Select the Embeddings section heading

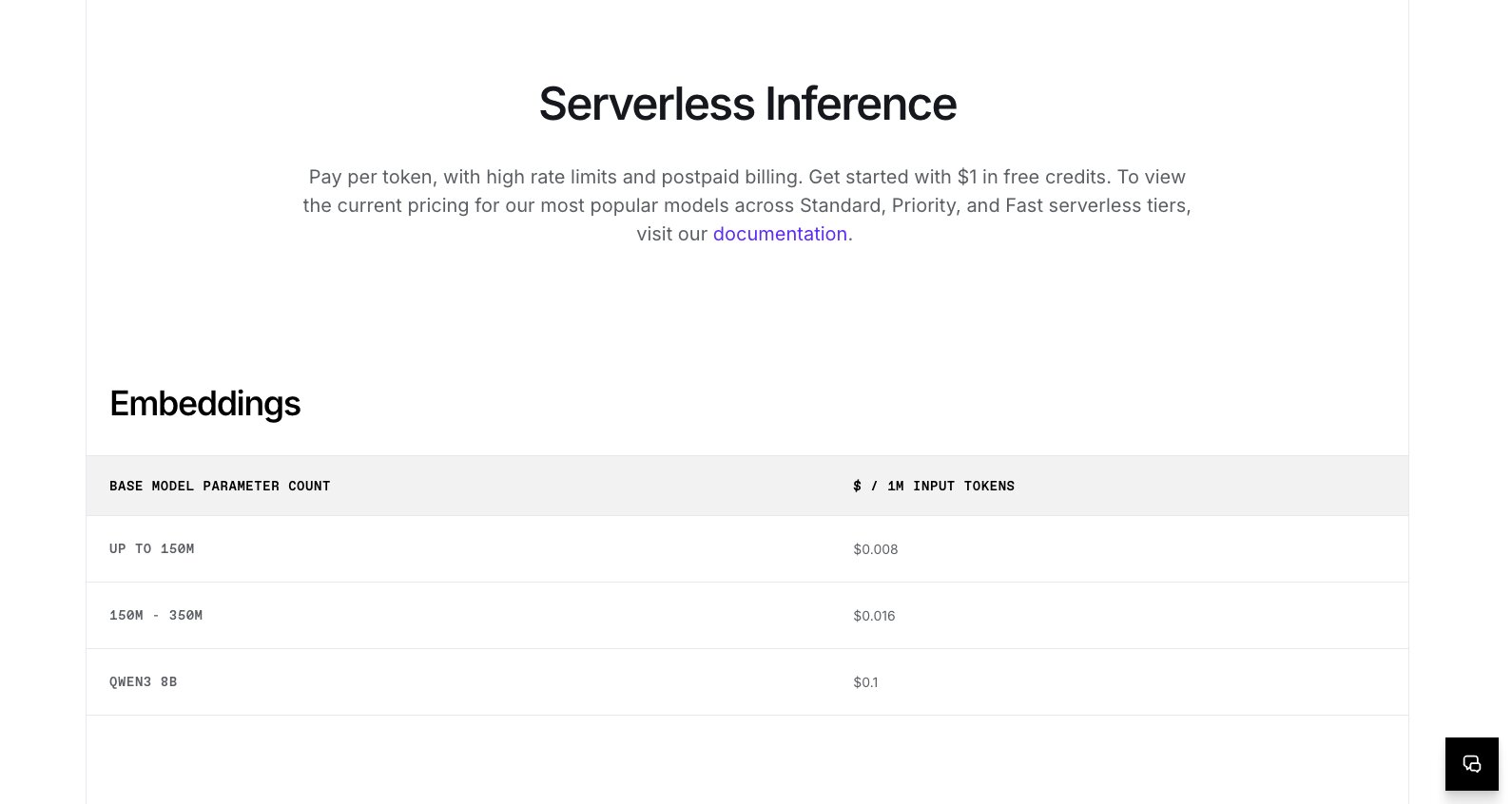[204, 404]
